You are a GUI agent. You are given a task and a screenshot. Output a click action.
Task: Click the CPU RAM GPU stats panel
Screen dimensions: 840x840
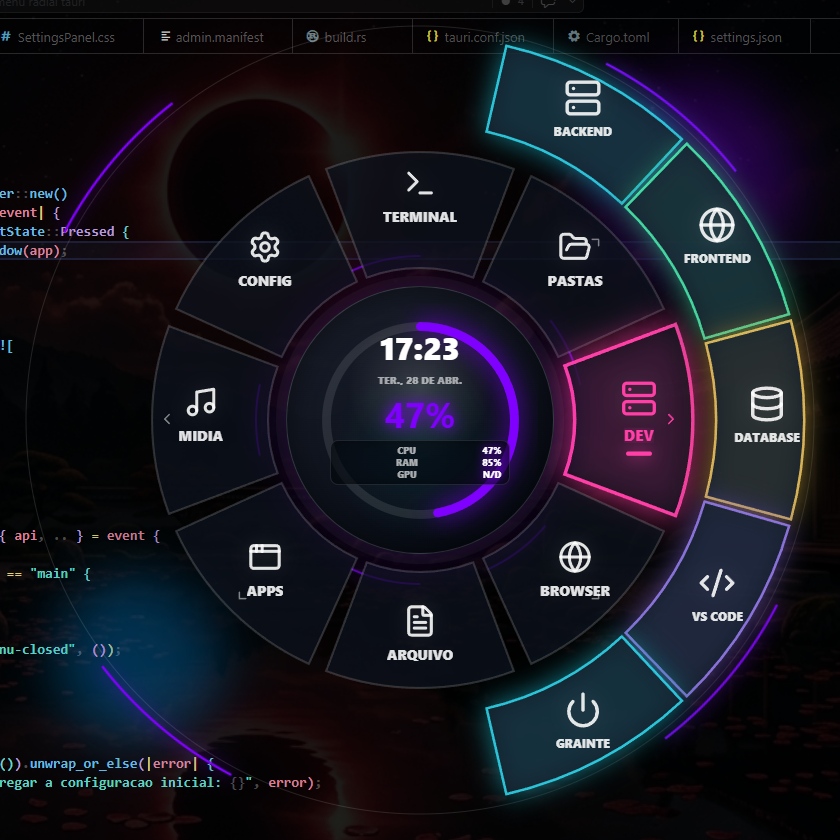pyautogui.click(x=419, y=463)
